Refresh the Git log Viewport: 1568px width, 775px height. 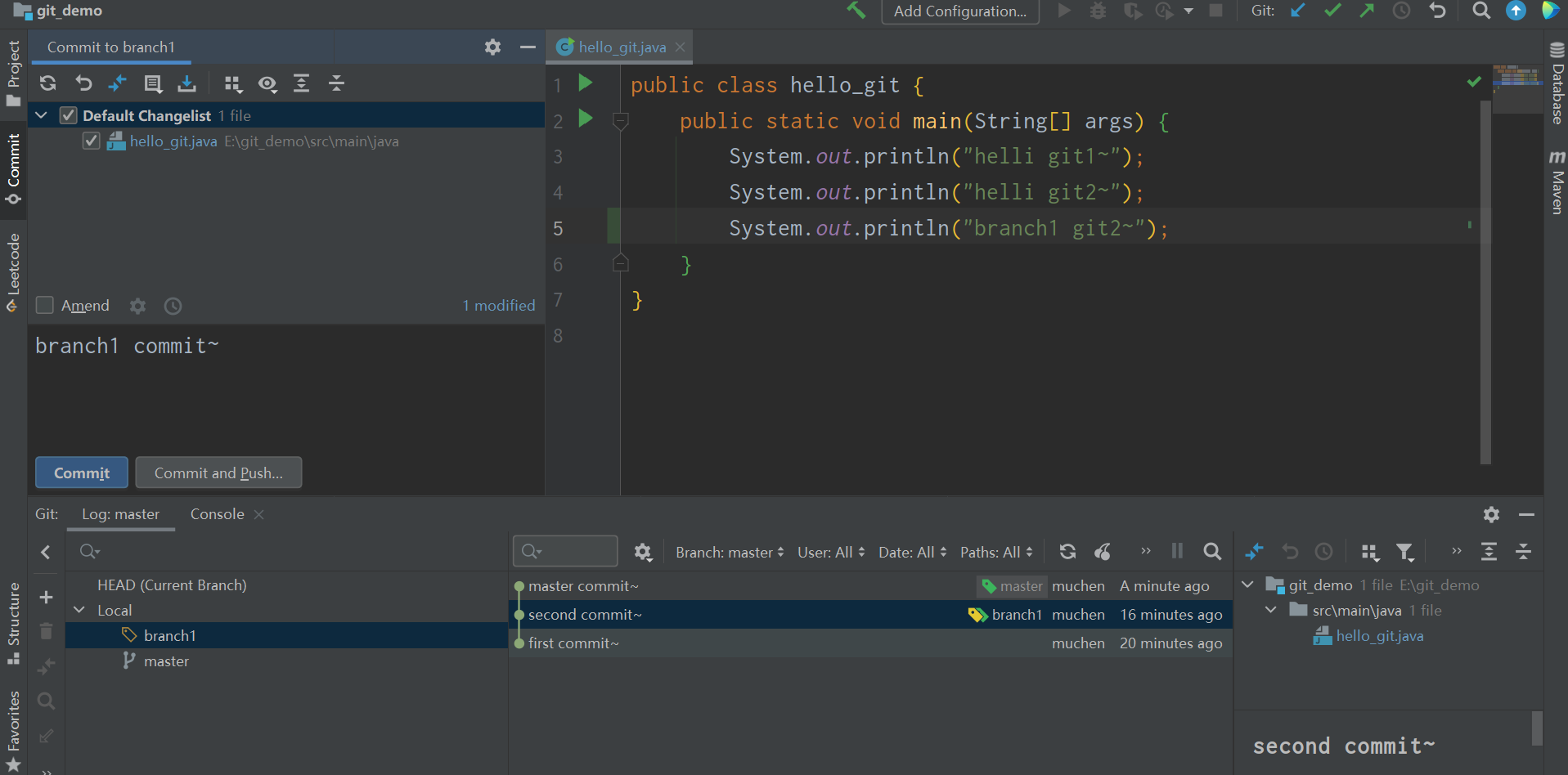click(1067, 552)
